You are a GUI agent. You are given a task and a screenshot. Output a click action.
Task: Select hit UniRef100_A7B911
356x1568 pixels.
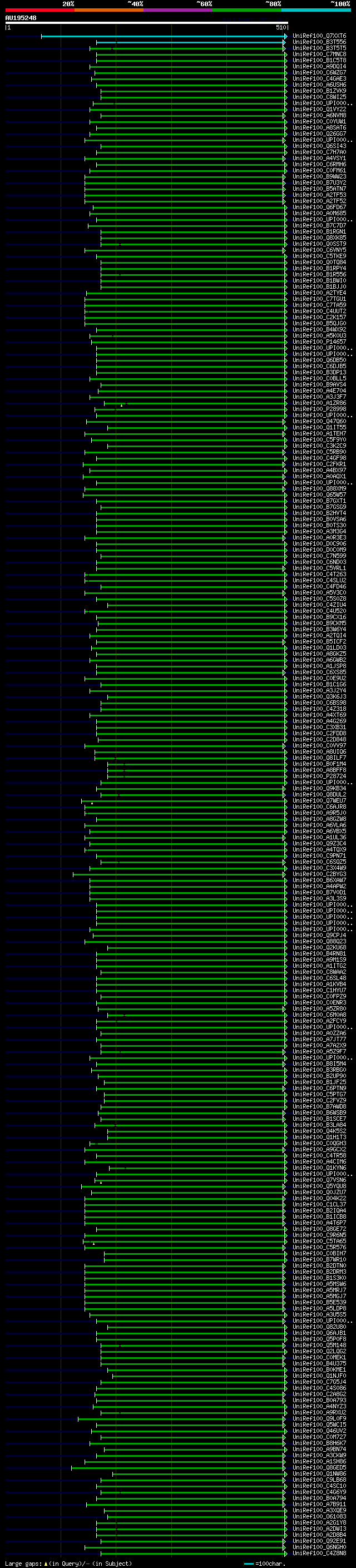point(319,1504)
